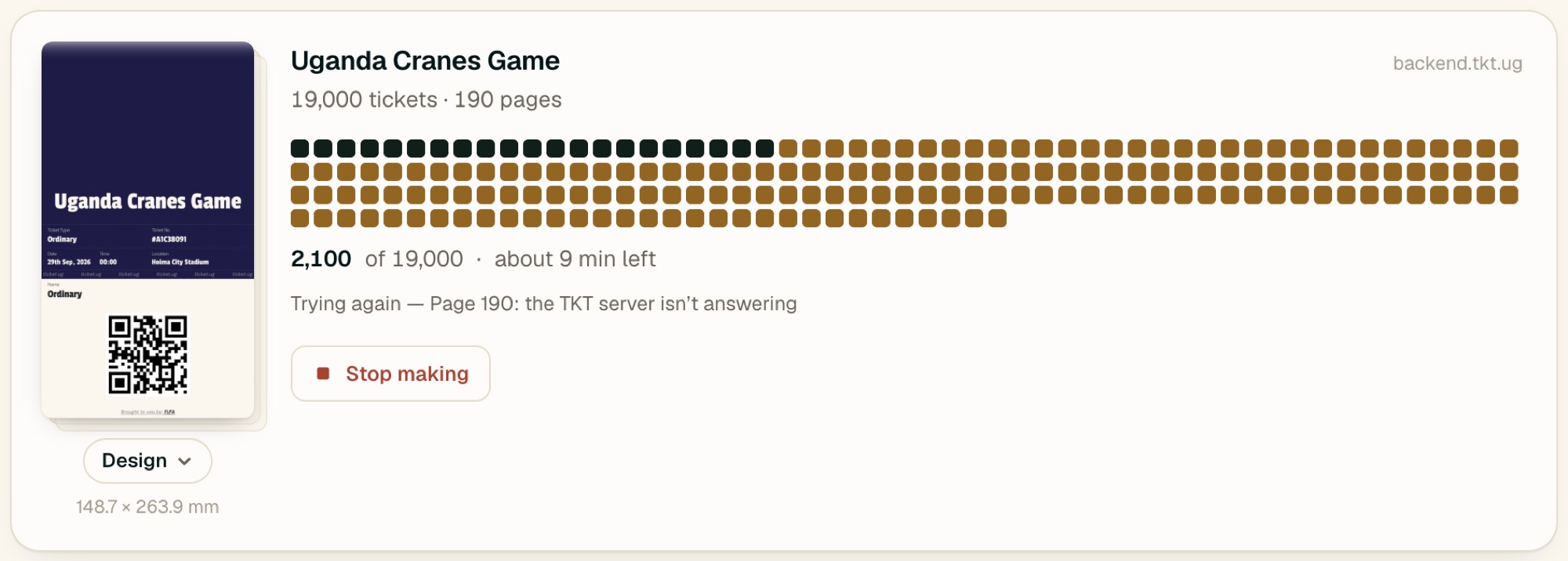Click the backend.tkt.ug link
The width and height of the screenshot is (1568, 561).
coord(1457,63)
